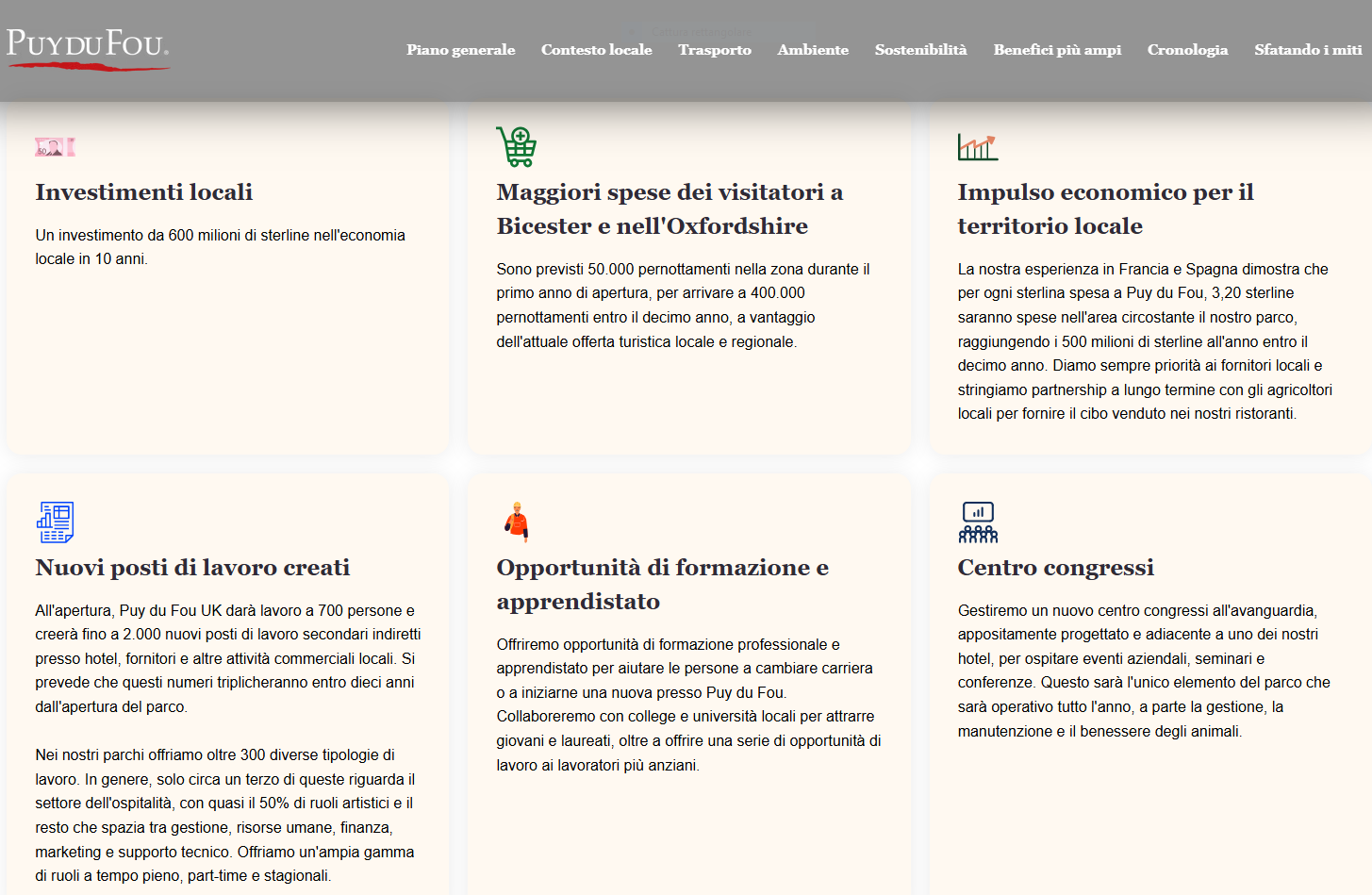This screenshot has width=1372, height=895.
Task: Select Benefici più ampi menu item
Action: pos(1057,50)
